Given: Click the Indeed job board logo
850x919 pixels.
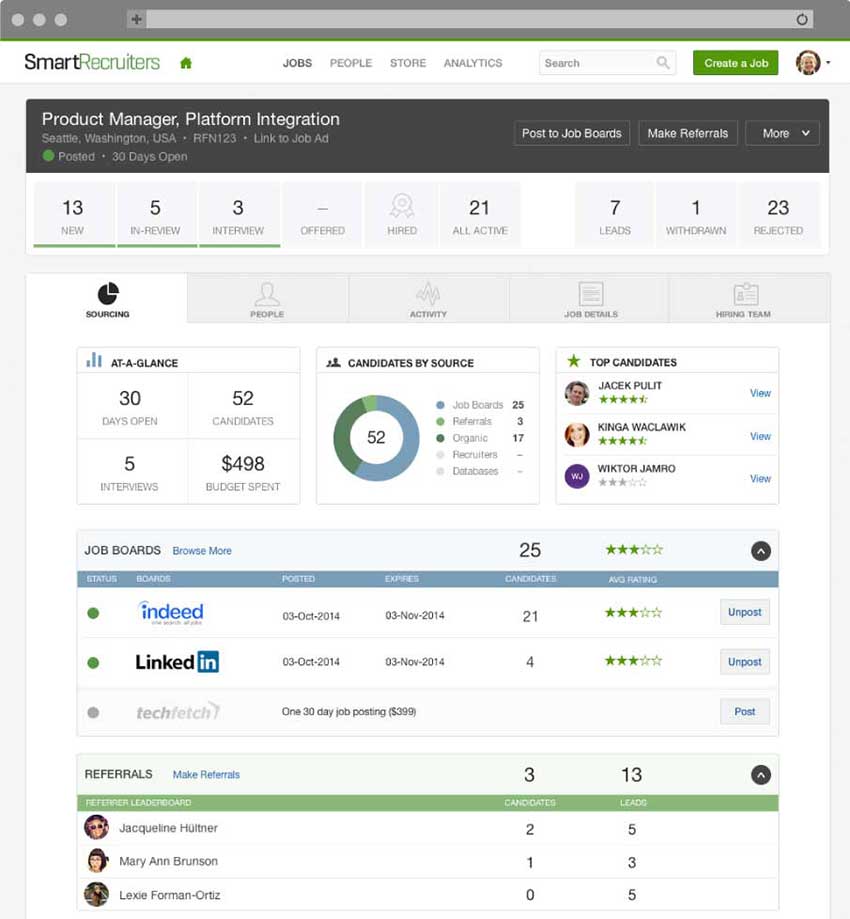Looking at the screenshot, I should point(170,610).
